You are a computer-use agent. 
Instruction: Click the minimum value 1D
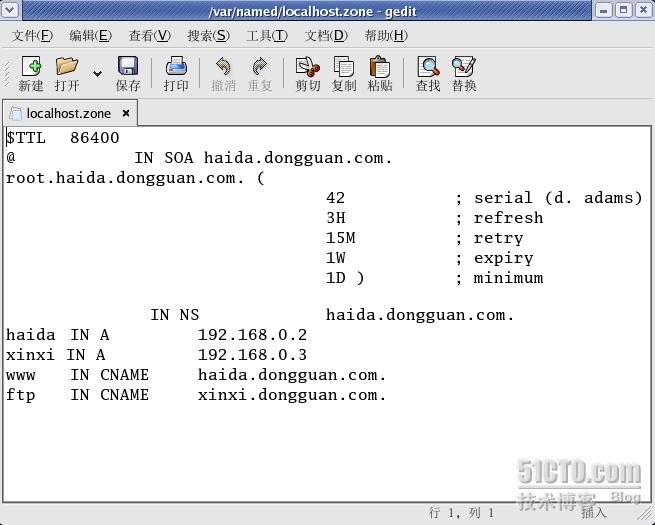coord(335,278)
